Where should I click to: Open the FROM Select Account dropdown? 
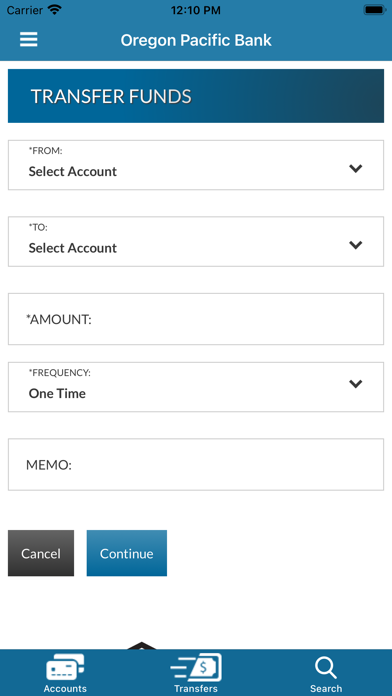196,165
